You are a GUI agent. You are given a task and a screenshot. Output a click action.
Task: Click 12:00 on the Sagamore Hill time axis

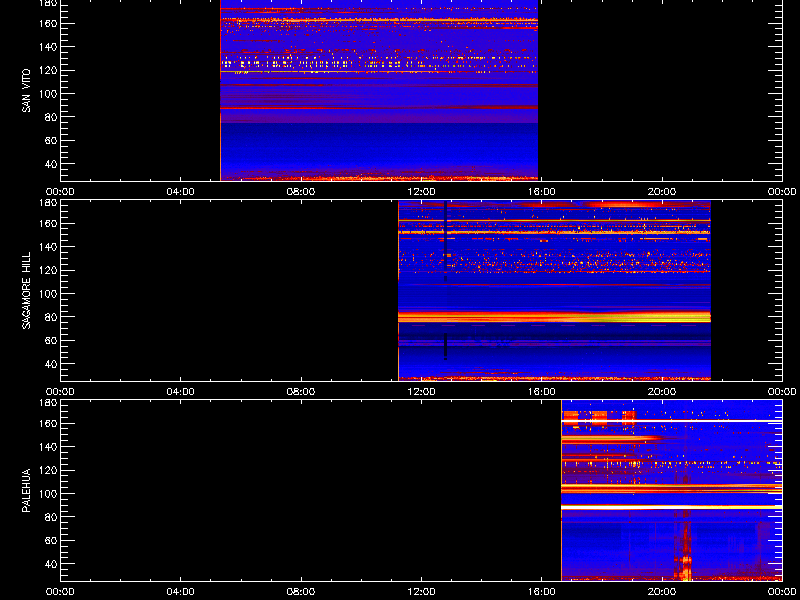(x=421, y=392)
